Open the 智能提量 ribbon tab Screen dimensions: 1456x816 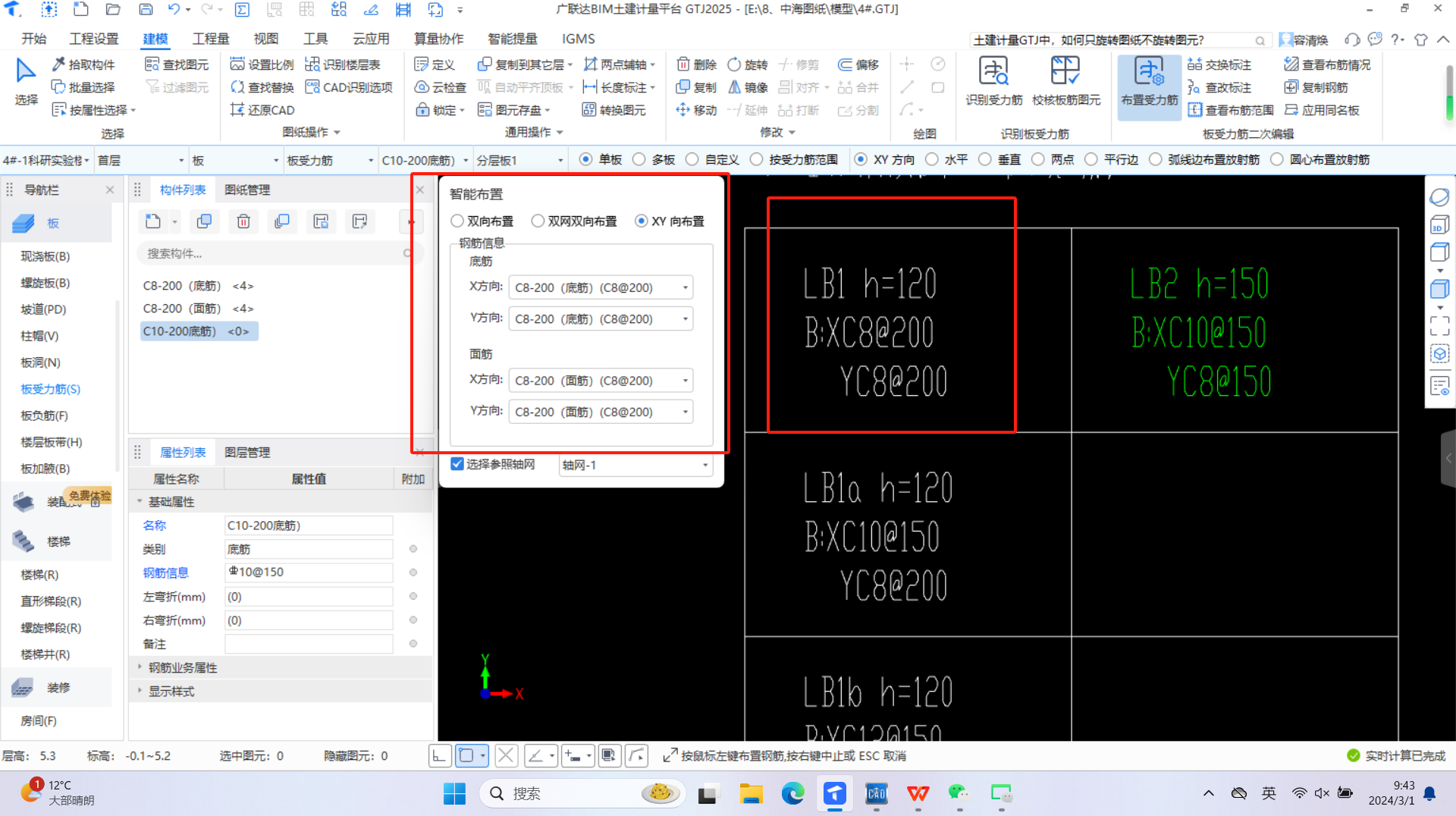(x=513, y=39)
